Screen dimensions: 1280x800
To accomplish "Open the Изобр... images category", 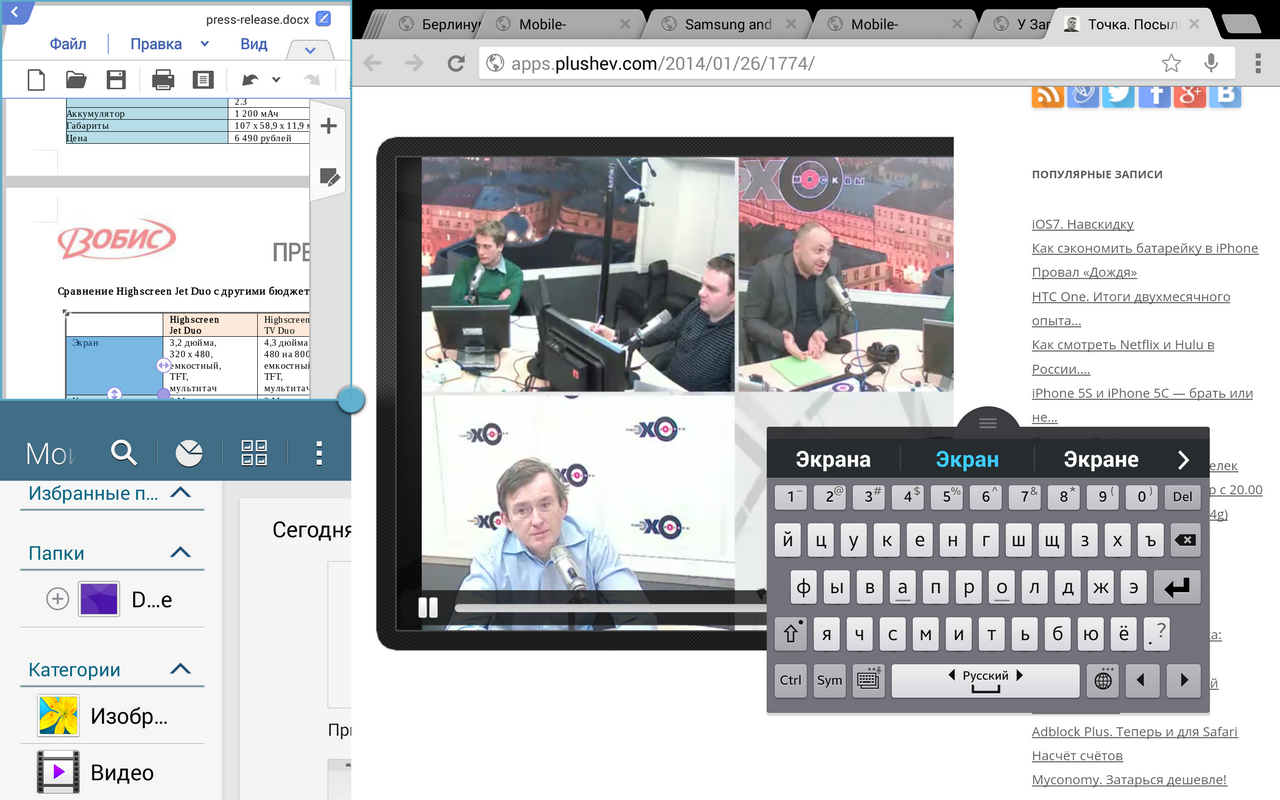I will tap(112, 716).
